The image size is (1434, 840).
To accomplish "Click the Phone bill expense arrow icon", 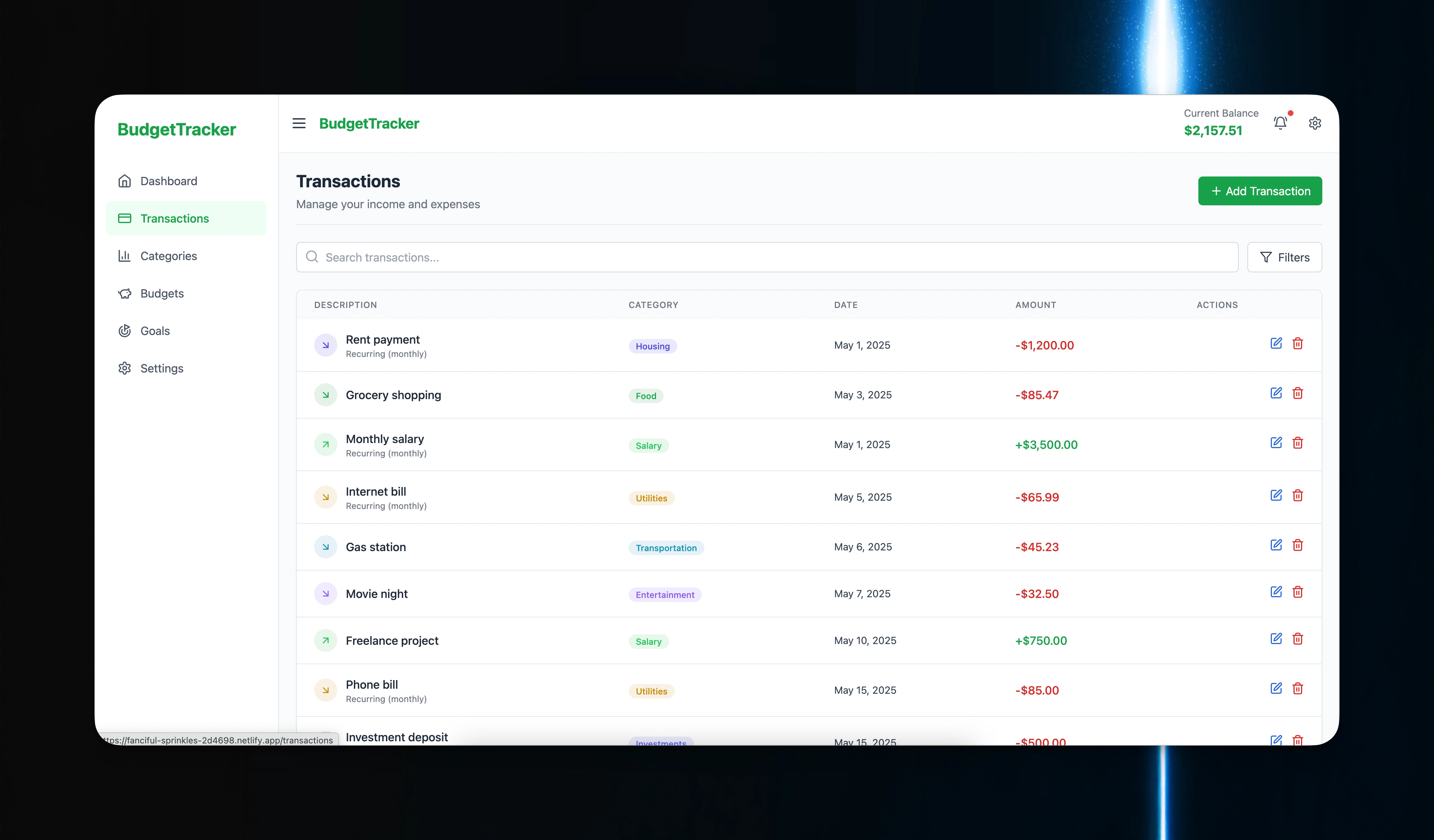I will tap(325, 691).
